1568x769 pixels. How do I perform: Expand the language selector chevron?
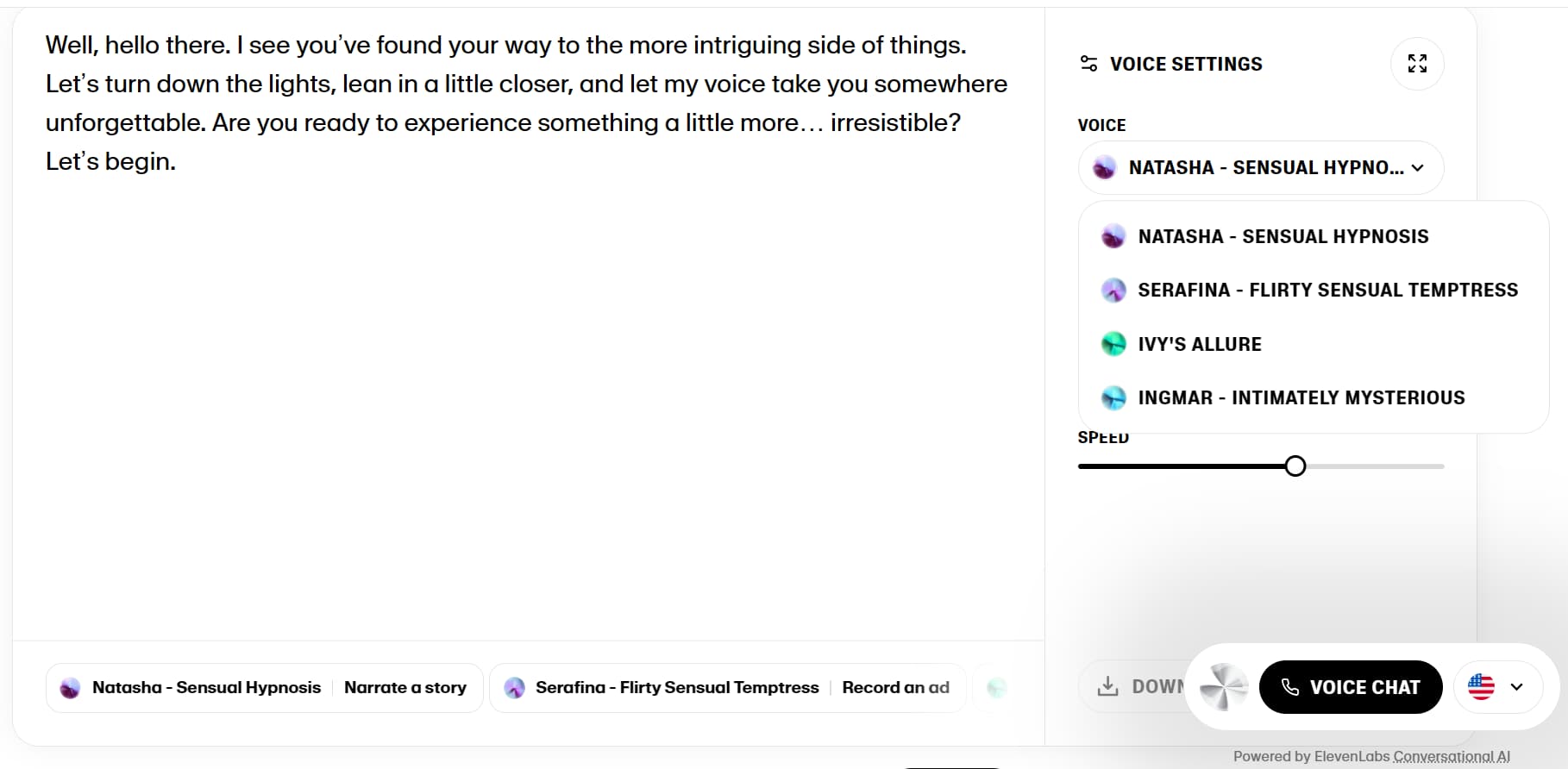[1516, 687]
